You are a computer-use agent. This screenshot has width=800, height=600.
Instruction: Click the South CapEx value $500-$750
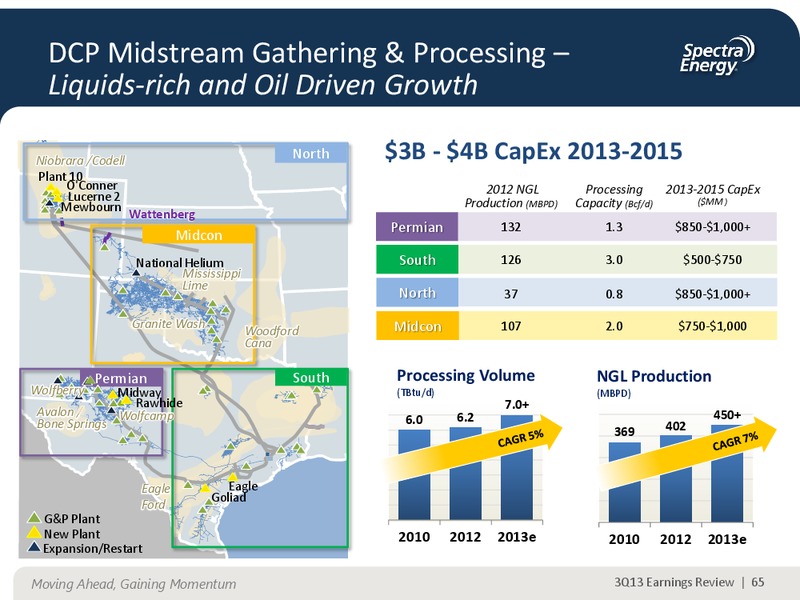tap(712, 260)
